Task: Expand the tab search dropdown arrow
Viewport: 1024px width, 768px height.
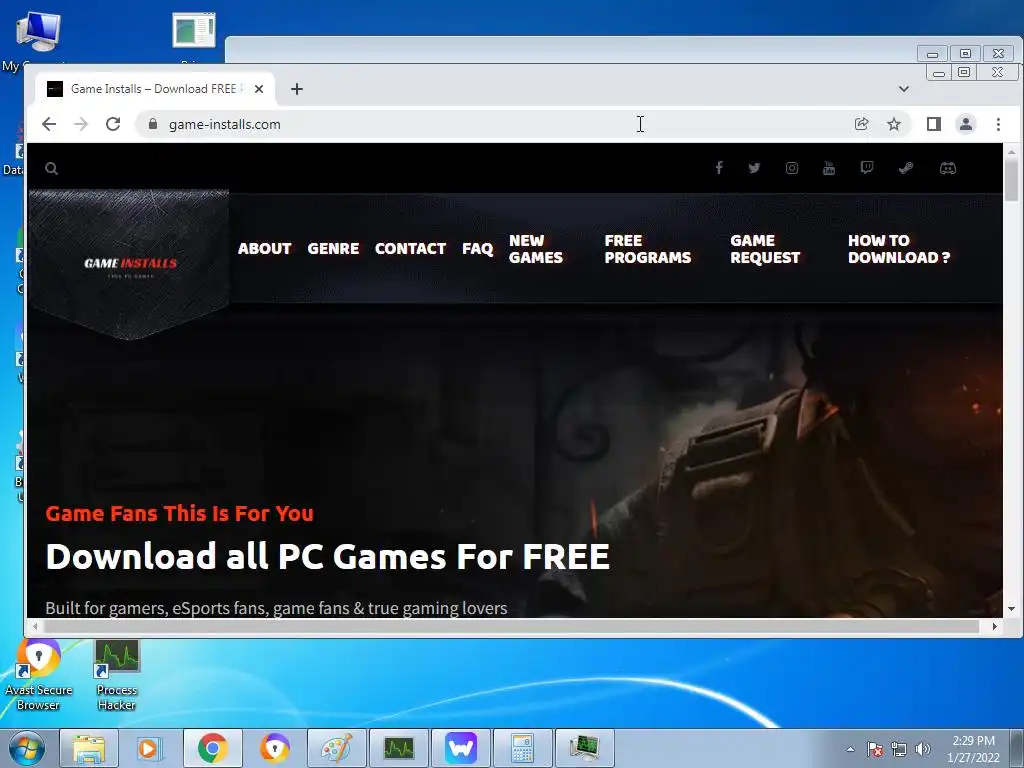Action: click(904, 89)
